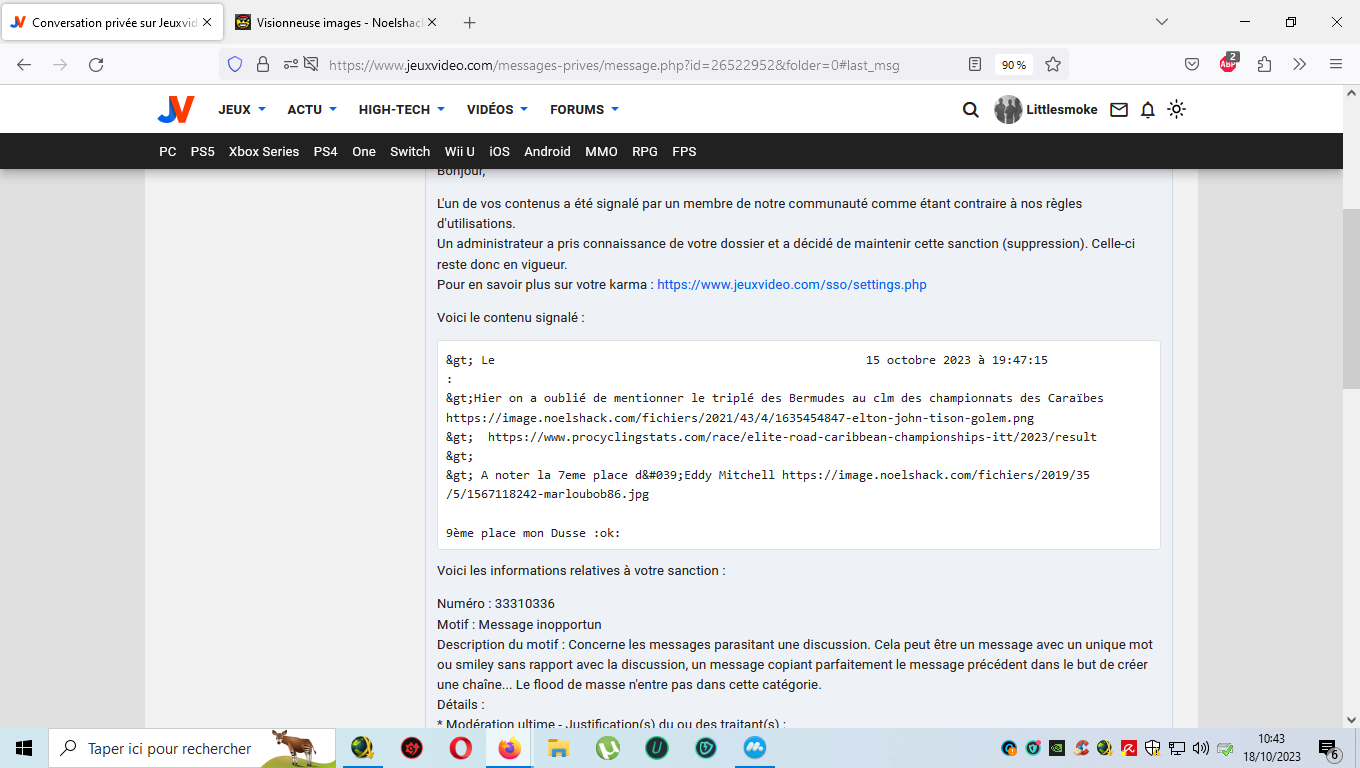Open the Firefox hamburger menu

(x=1335, y=65)
